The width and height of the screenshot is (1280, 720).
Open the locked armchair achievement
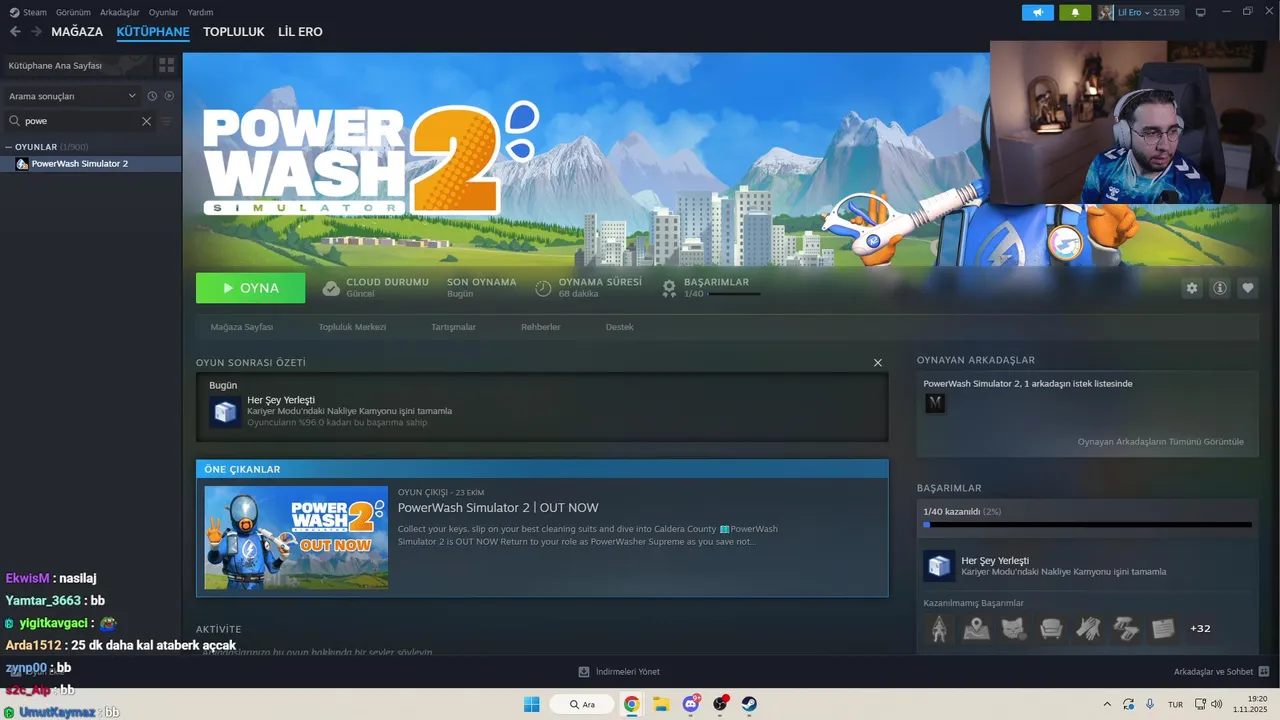pos(1051,628)
